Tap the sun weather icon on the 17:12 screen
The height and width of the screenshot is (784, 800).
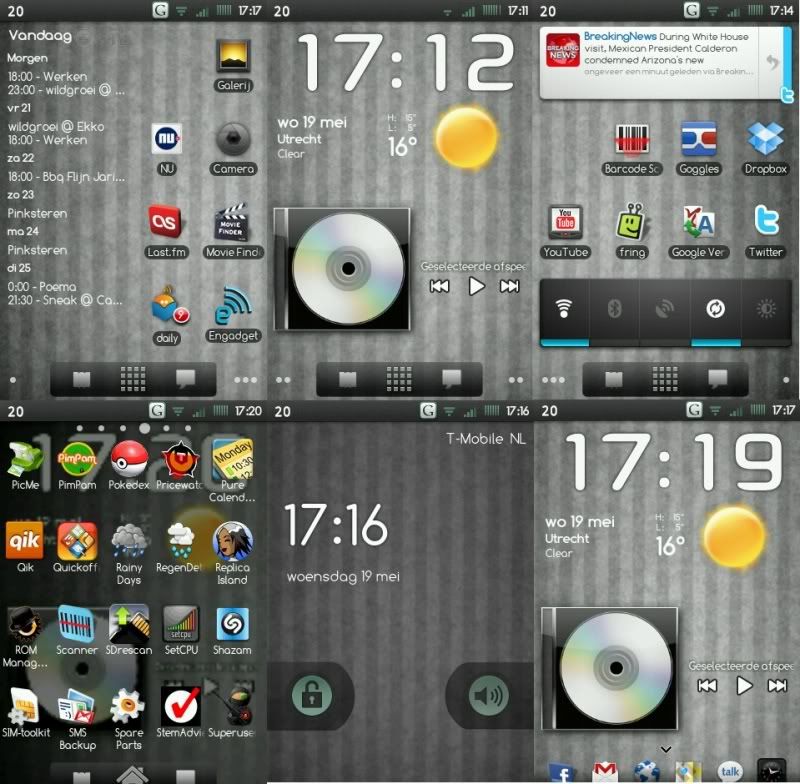tap(466, 138)
